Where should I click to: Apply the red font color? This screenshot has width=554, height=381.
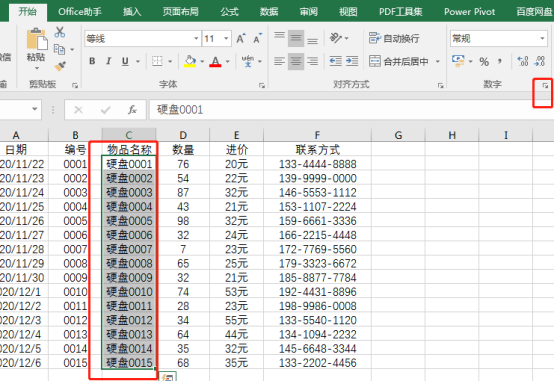click(215, 61)
